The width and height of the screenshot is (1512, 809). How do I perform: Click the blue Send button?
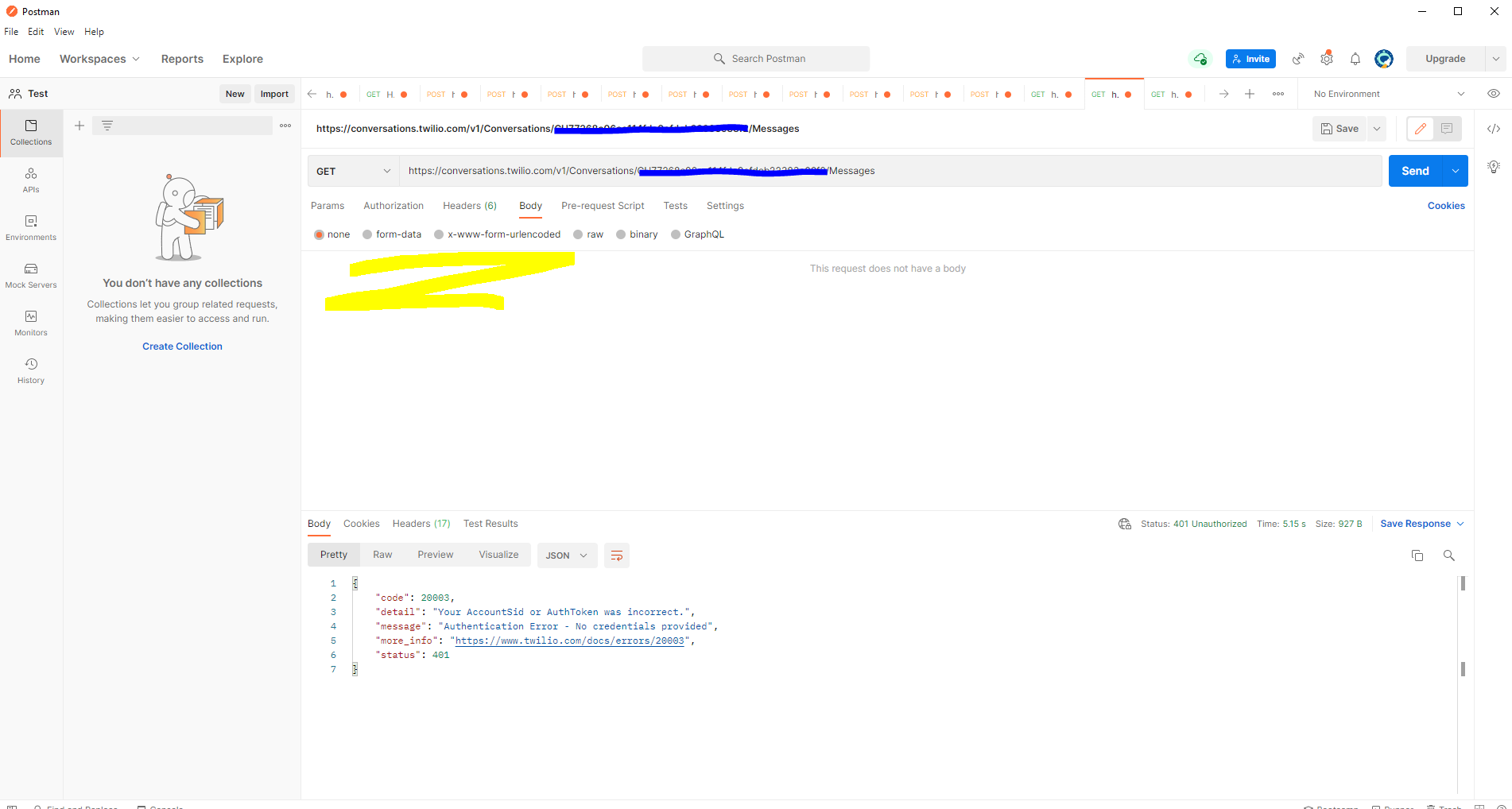[x=1415, y=171]
